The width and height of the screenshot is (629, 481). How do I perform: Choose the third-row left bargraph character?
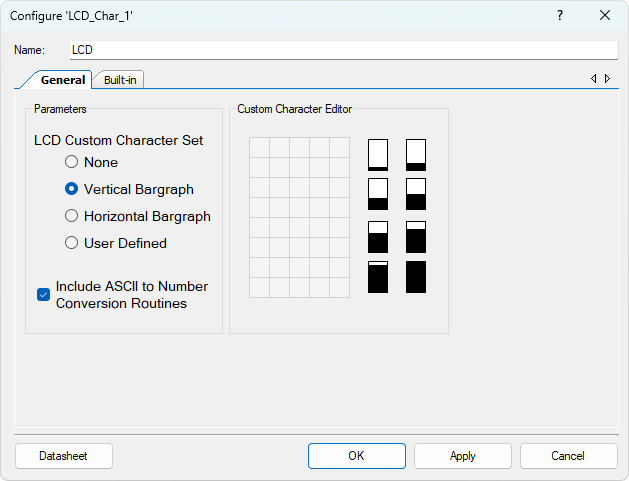pyautogui.click(x=378, y=236)
